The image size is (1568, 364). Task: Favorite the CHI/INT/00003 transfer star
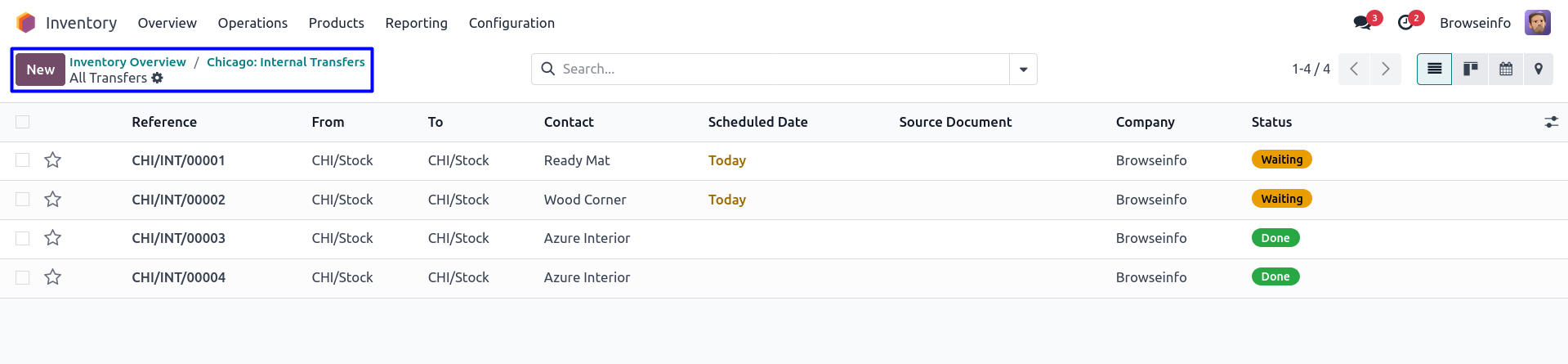[53, 238]
